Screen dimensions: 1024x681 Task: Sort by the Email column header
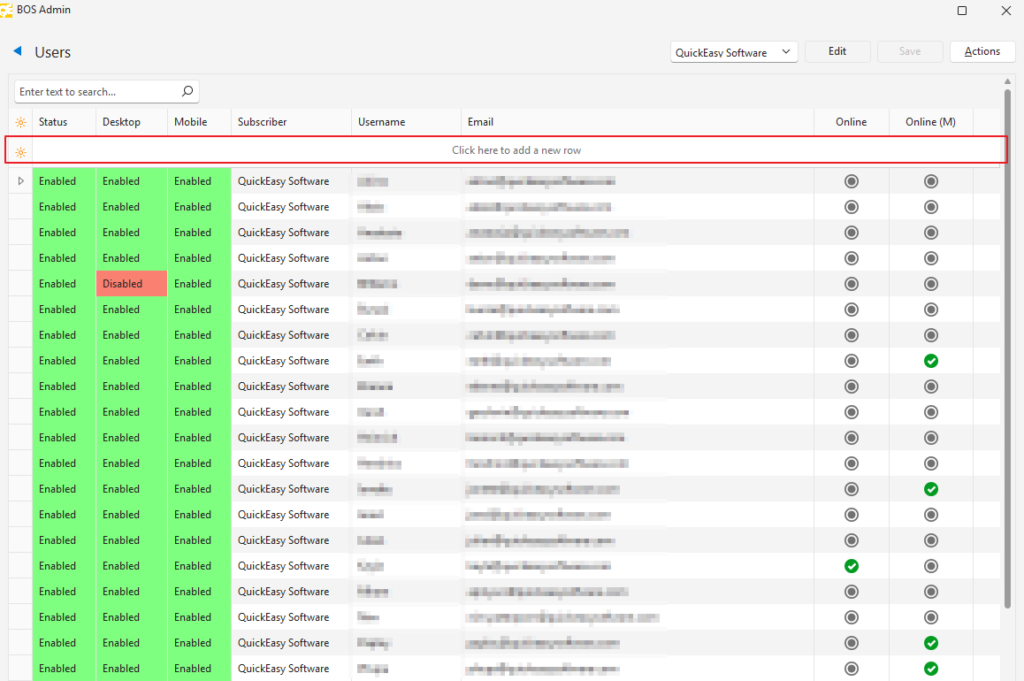pos(480,122)
